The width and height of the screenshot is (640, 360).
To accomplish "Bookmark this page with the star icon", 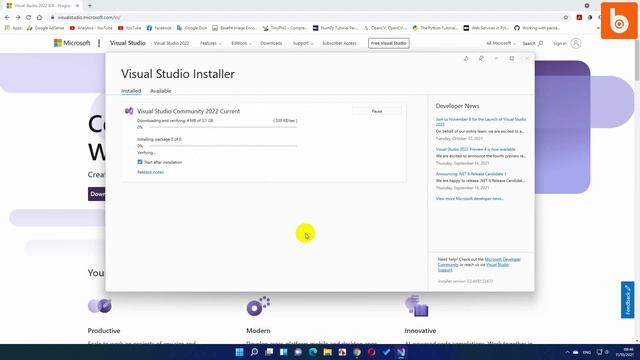I will pos(566,18).
